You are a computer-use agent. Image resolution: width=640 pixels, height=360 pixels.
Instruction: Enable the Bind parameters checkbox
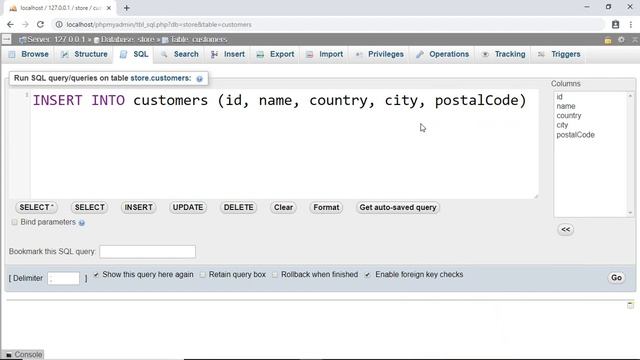(x=15, y=222)
